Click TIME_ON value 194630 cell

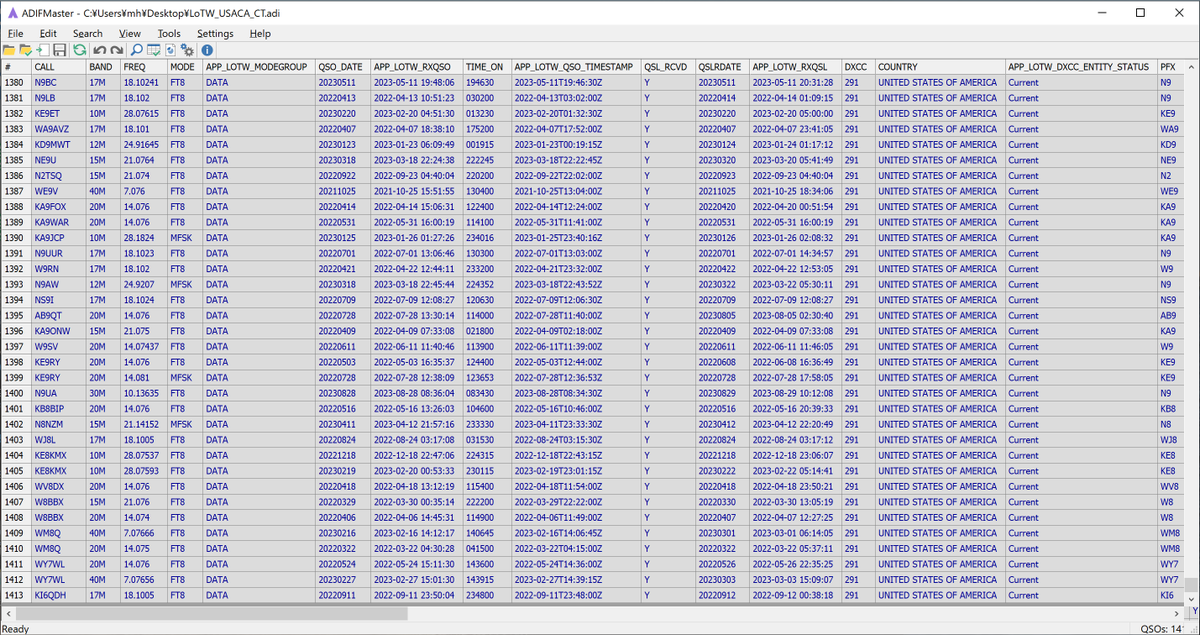[x=486, y=82]
